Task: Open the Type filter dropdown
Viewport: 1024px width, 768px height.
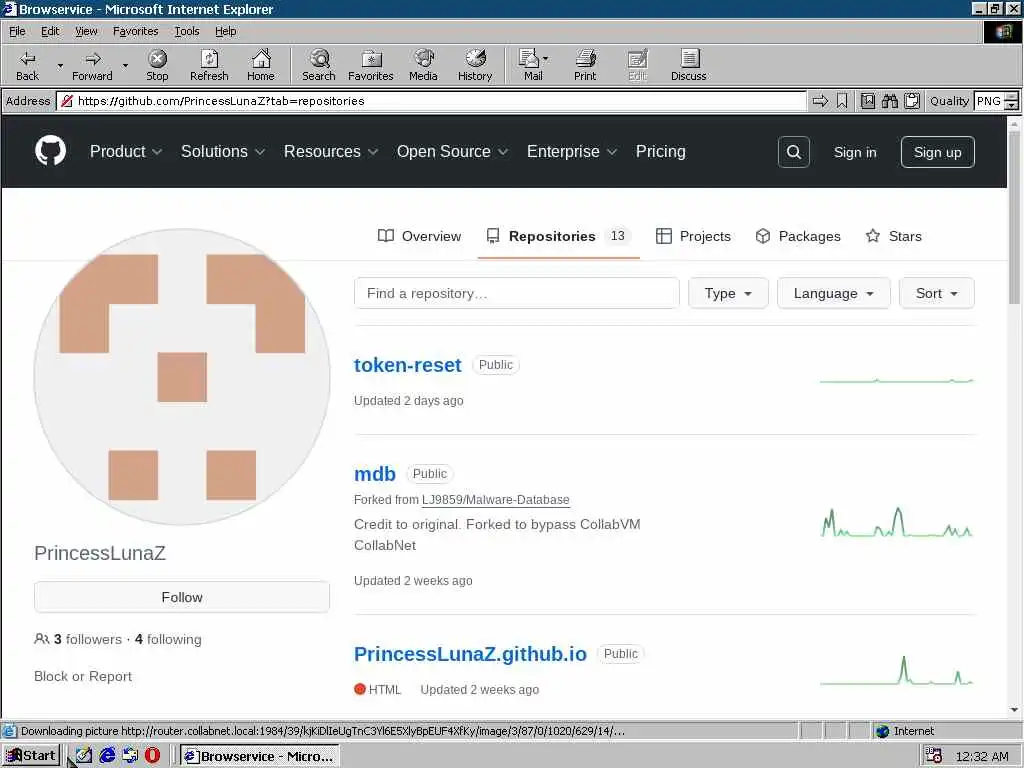Action: pos(728,293)
